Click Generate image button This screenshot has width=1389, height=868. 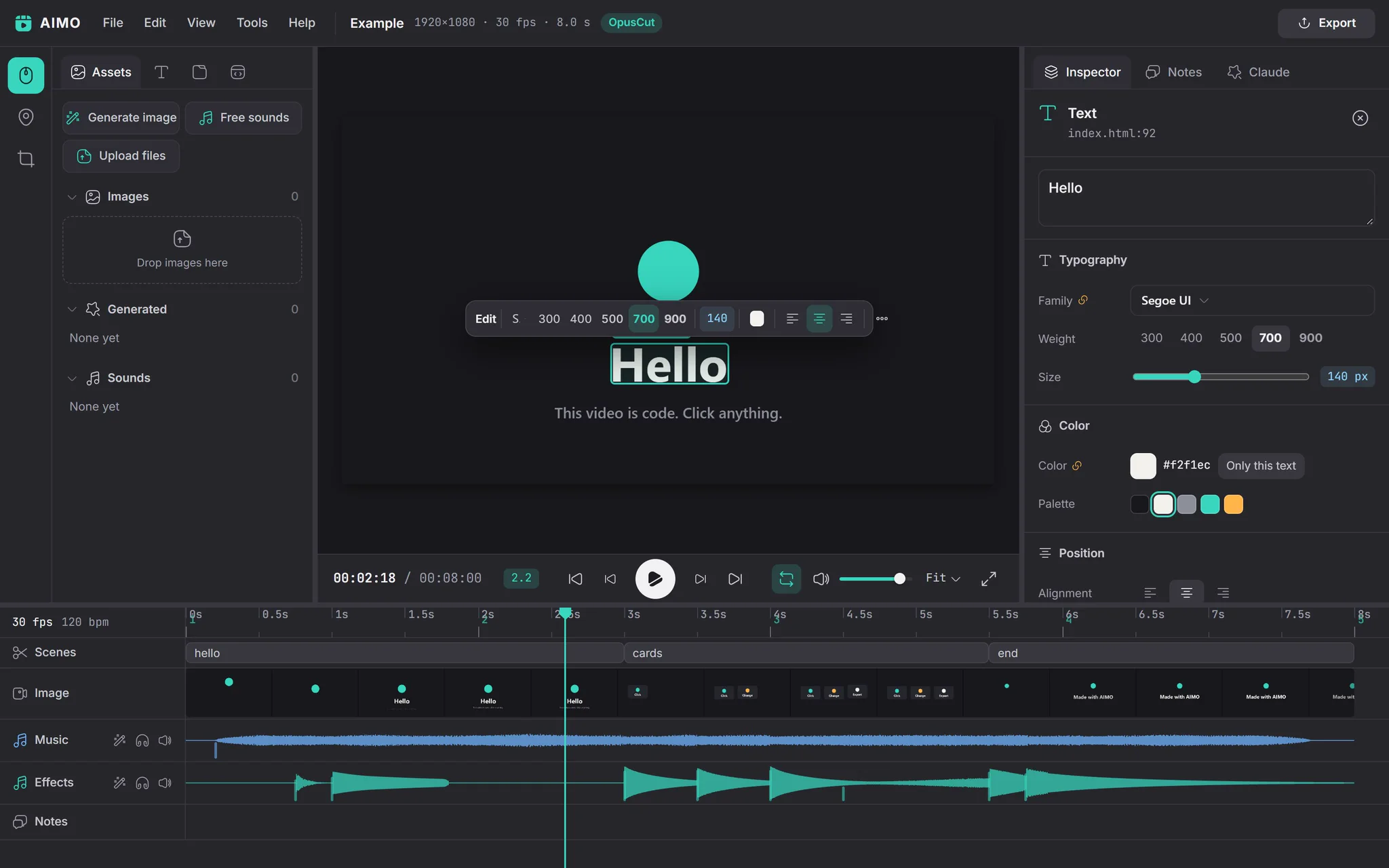click(121, 118)
